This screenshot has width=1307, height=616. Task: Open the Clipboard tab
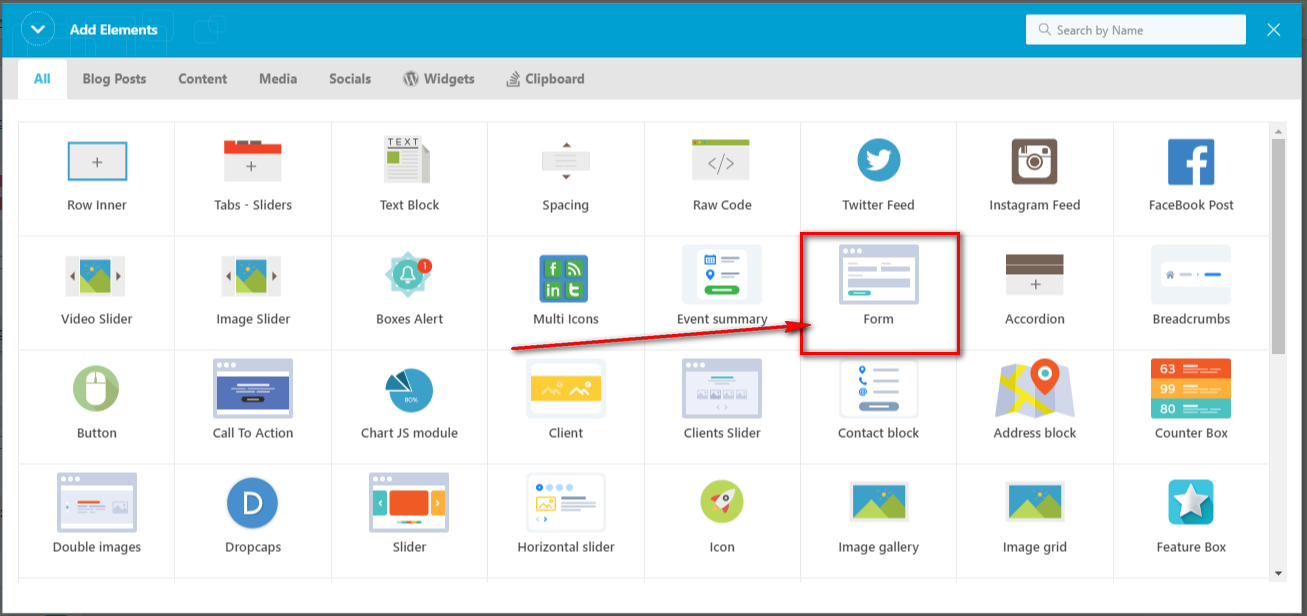pyautogui.click(x=545, y=79)
